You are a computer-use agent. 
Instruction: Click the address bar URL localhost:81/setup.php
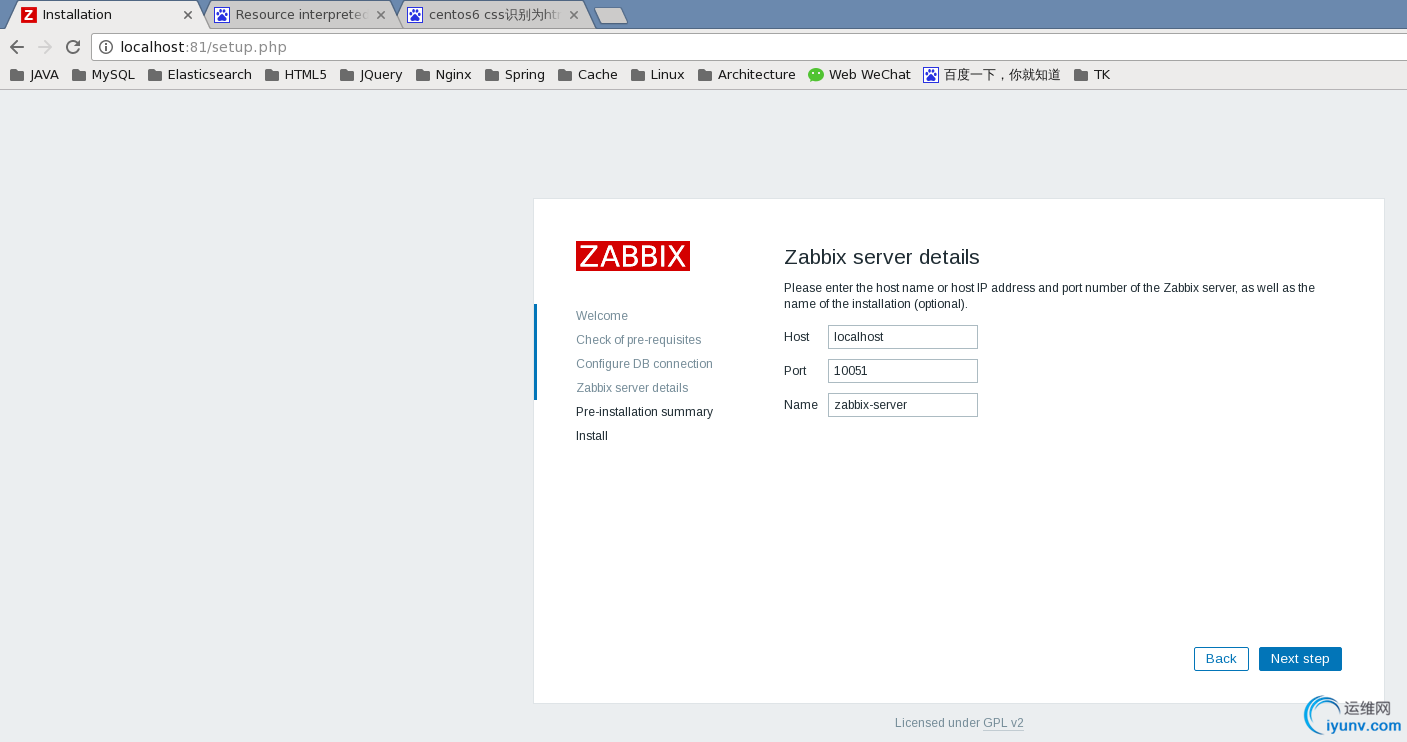(x=203, y=47)
